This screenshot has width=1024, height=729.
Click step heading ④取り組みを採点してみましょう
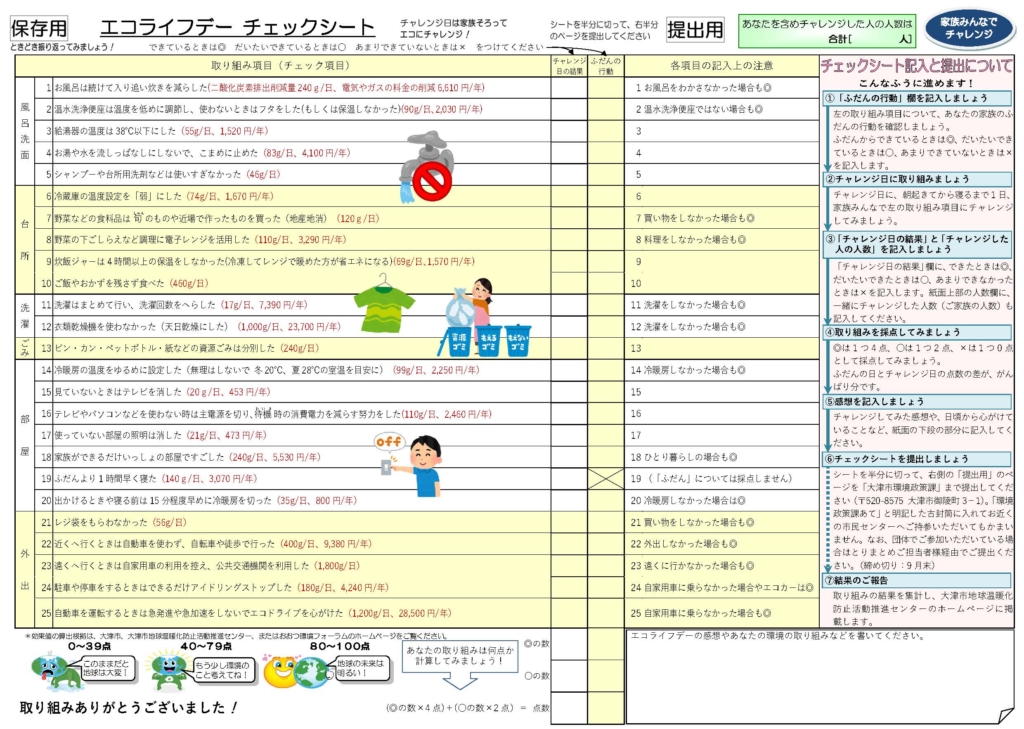coord(917,332)
